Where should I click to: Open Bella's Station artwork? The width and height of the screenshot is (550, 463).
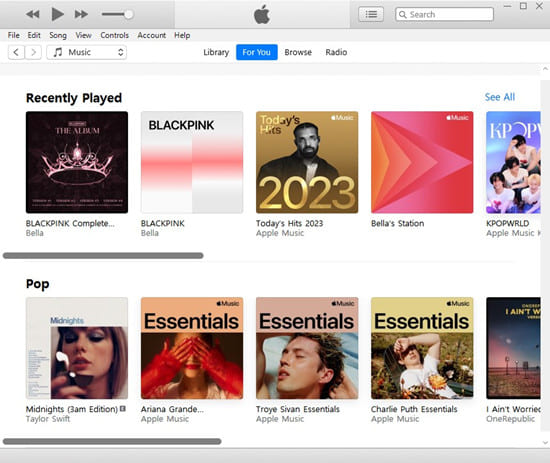click(422, 162)
